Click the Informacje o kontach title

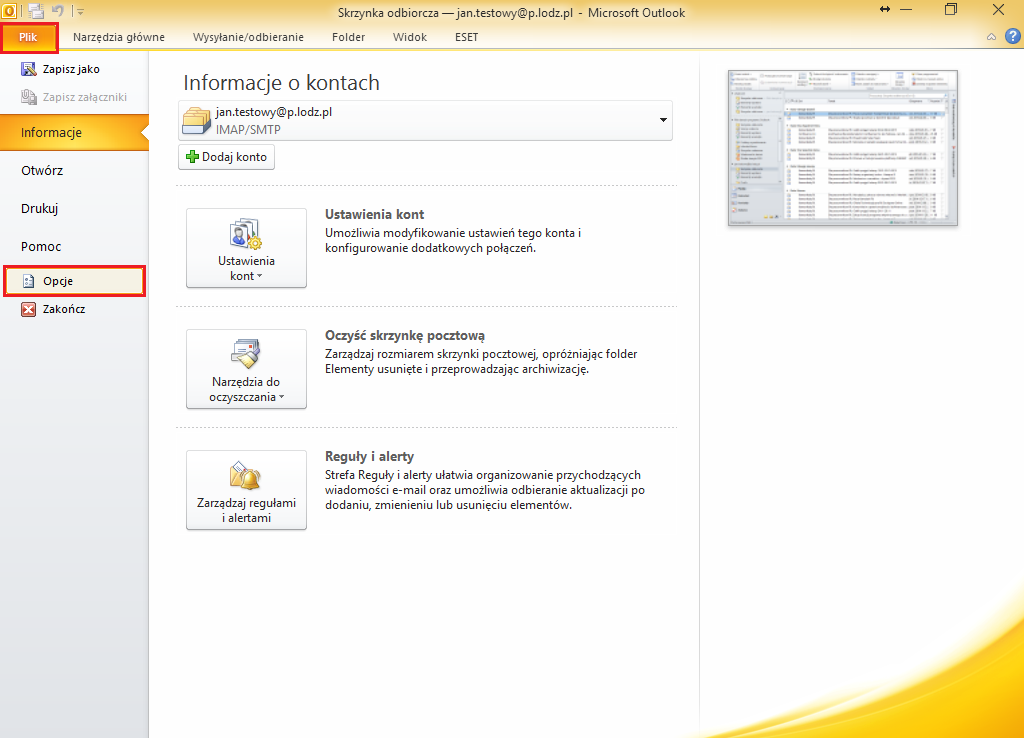pyautogui.click(x=281, y=83)
